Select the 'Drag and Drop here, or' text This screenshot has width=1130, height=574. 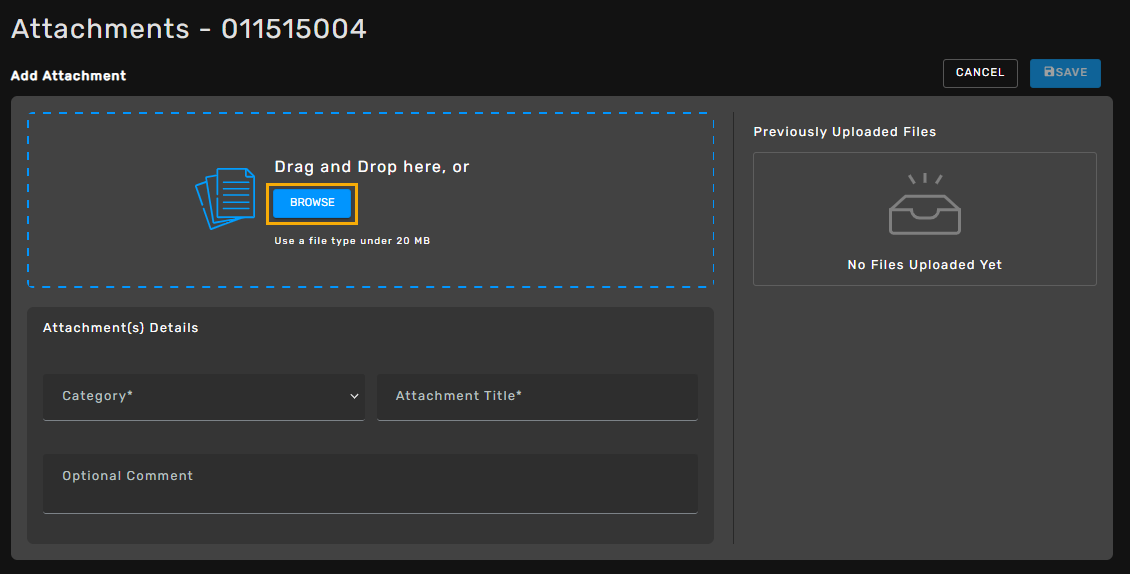click(372, 167)
